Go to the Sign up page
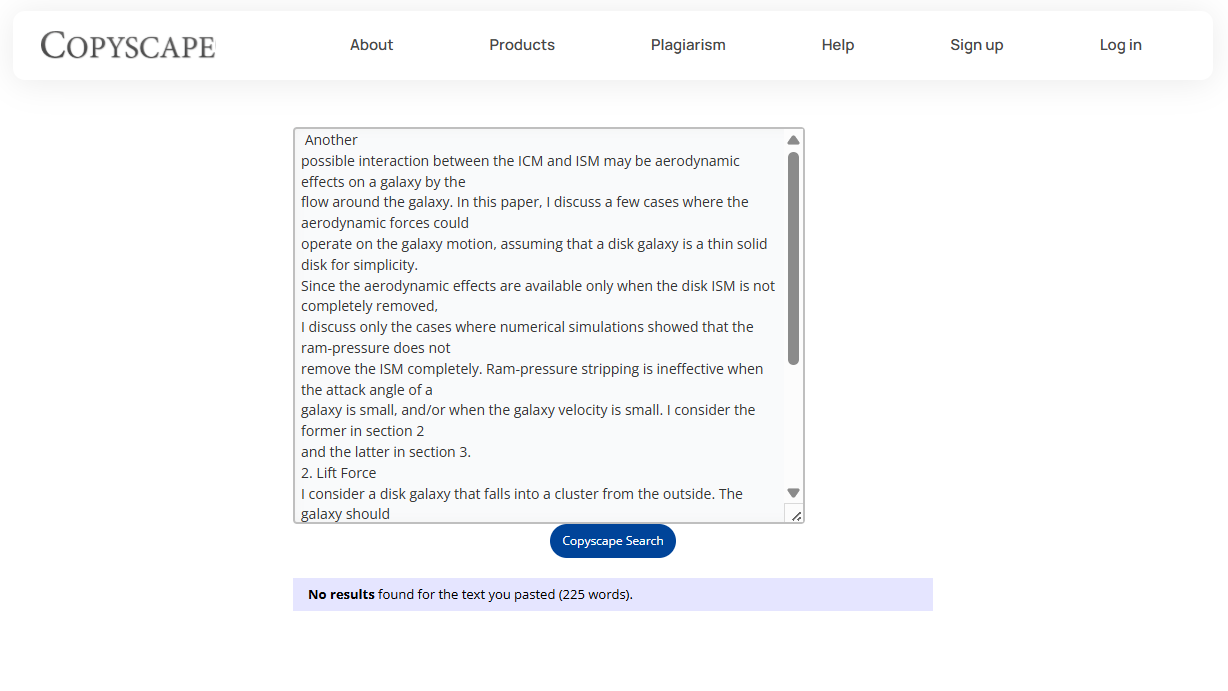The width and height of the screenshot is (1228, 691). point(977,45)
